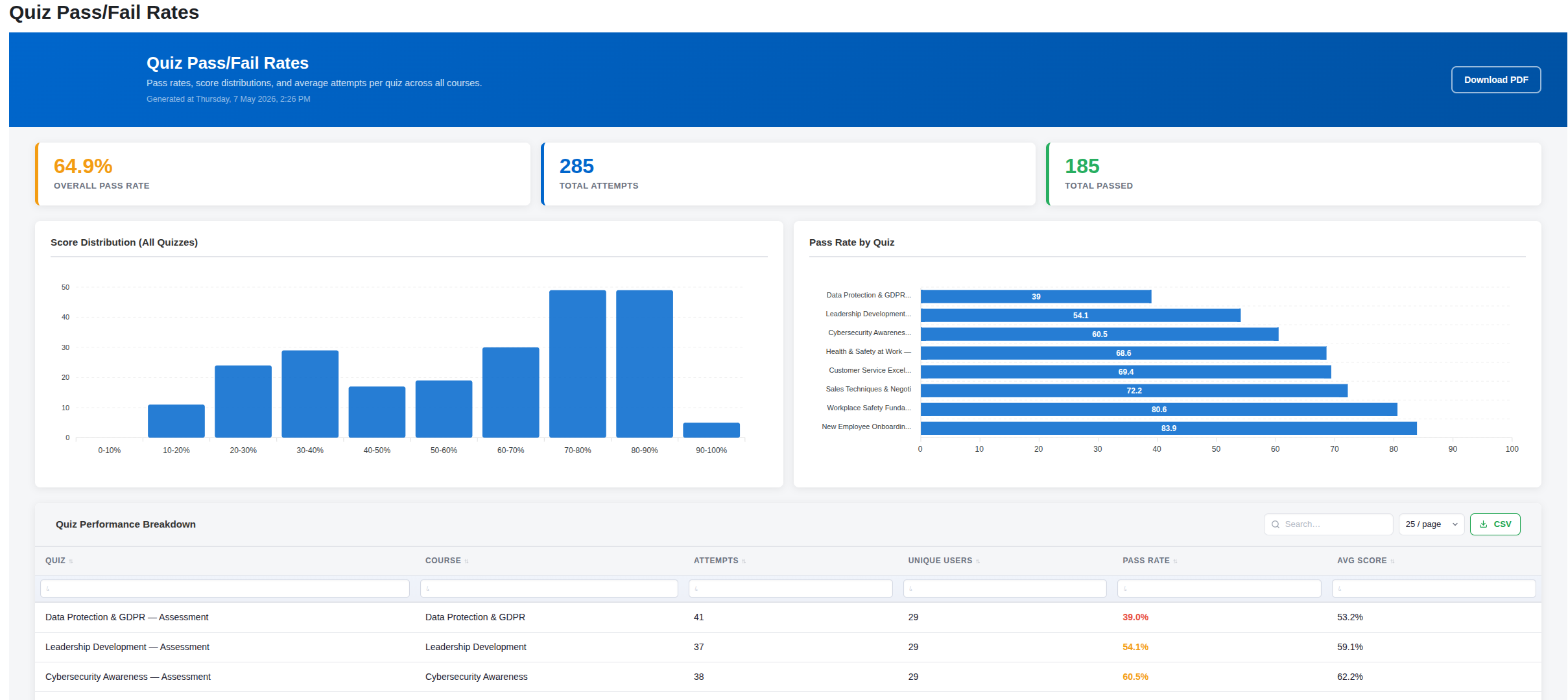
Task: Click the Customer Service bar showing 69.4
Action: tap(1126, 372)
